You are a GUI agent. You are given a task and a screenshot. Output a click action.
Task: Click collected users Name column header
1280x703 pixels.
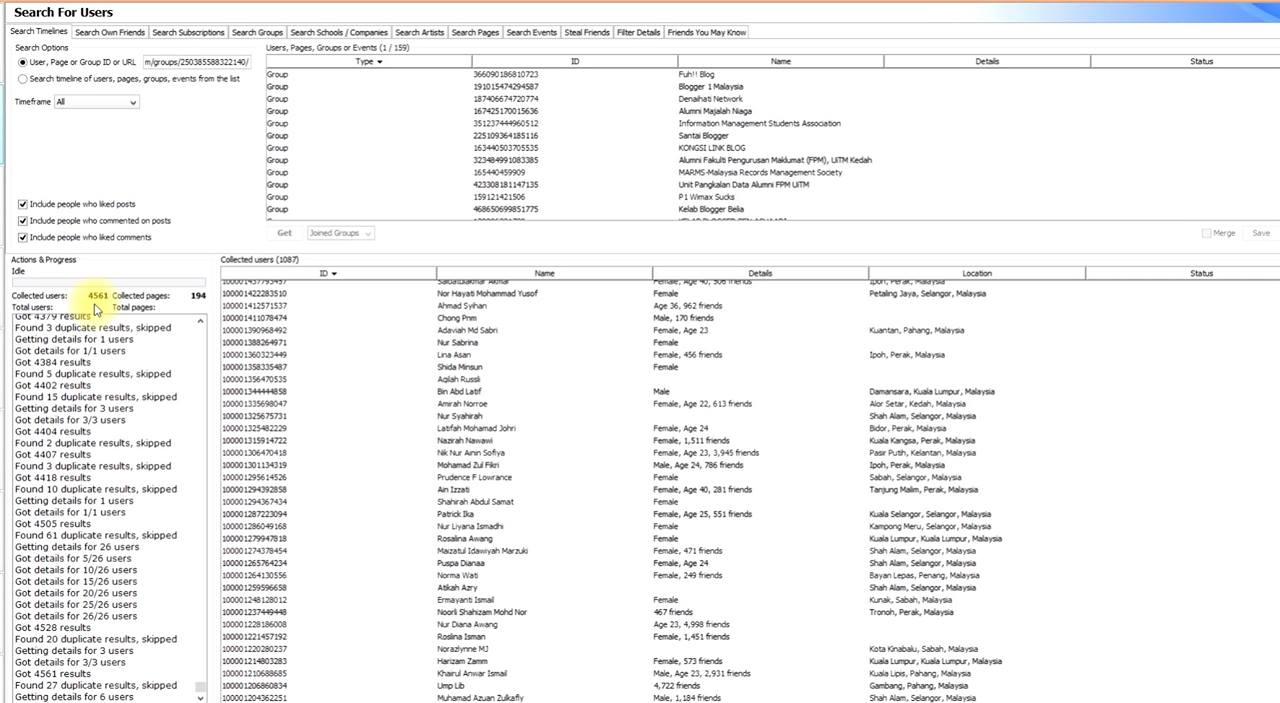click(544, 273)
